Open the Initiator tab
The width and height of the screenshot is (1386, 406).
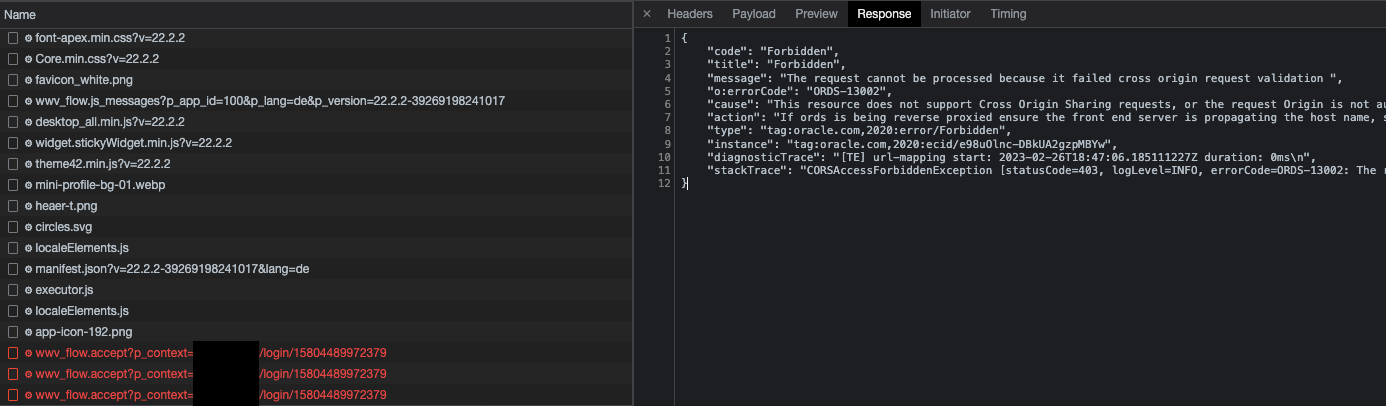point(950,14)
